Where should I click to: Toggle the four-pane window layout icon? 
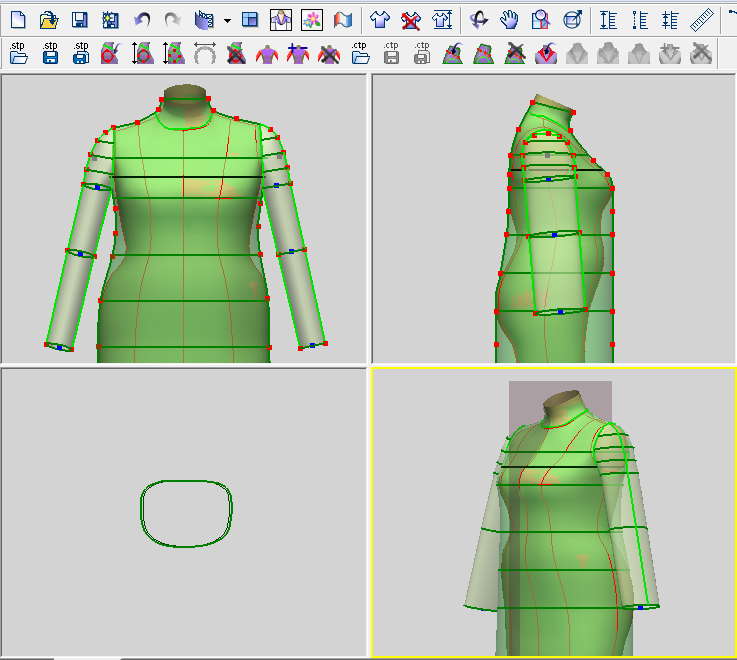250,19
